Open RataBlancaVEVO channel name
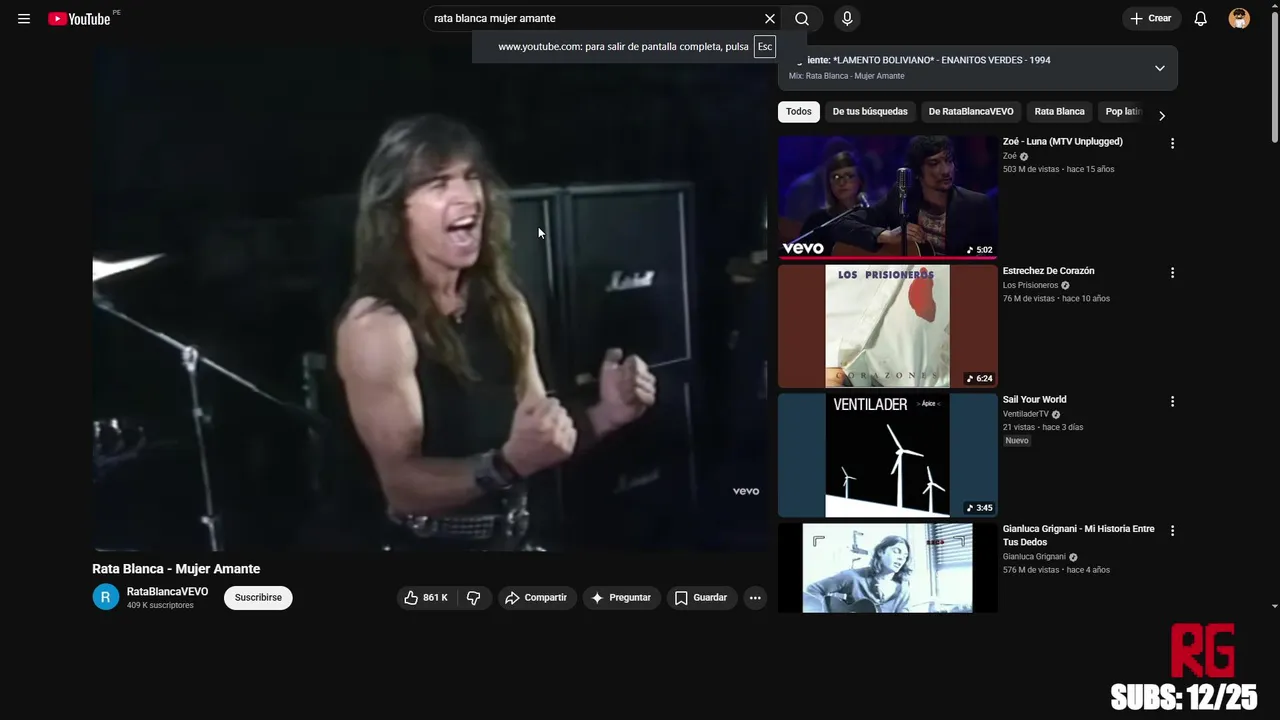The image size is (1280, 720). coord(167,592)
